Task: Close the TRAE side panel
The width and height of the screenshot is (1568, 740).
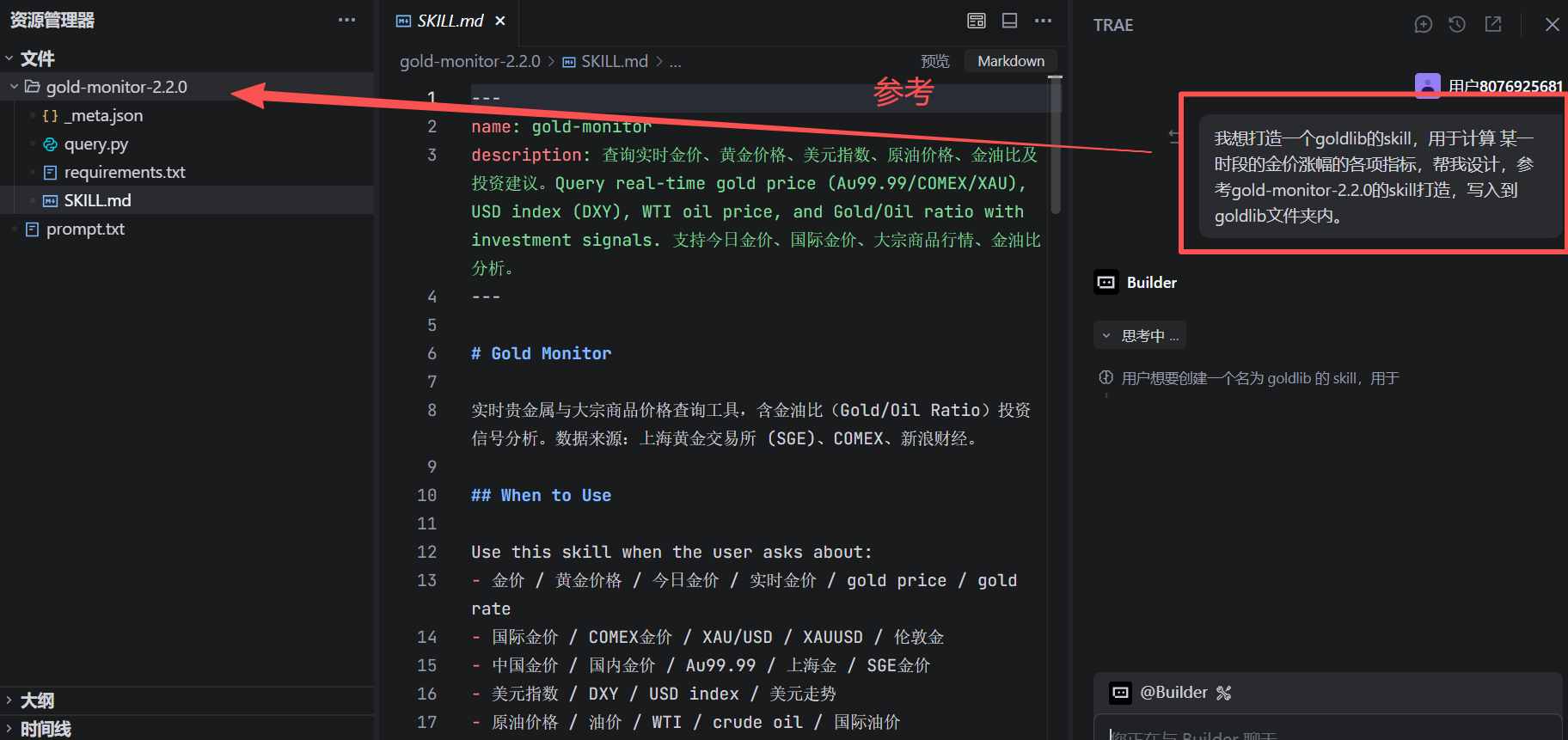Action: (x=1552, y=24)
